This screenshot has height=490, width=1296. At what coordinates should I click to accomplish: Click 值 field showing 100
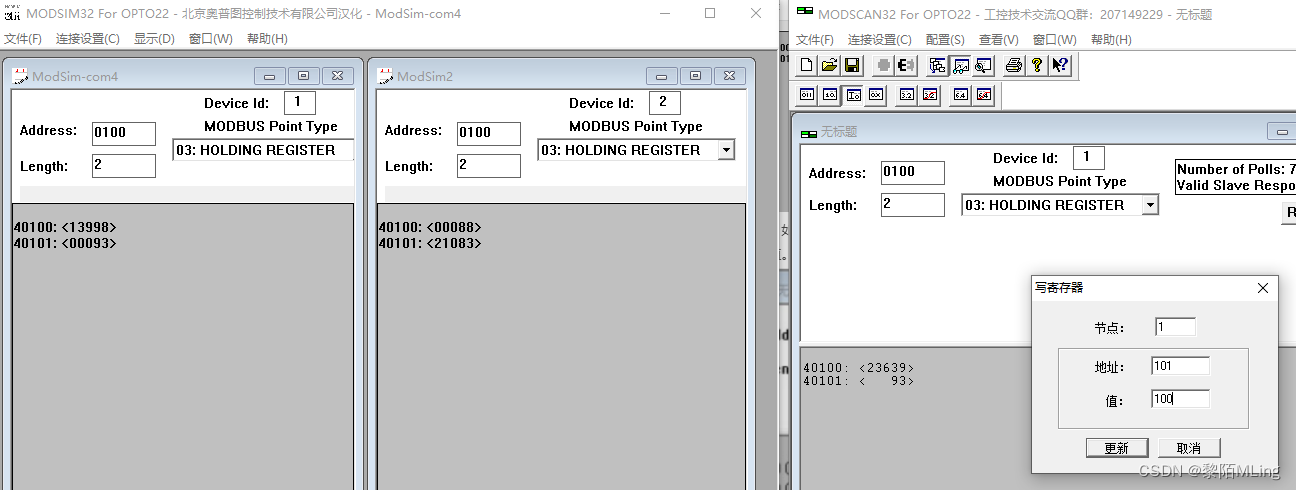click(x=1180, y=399)
